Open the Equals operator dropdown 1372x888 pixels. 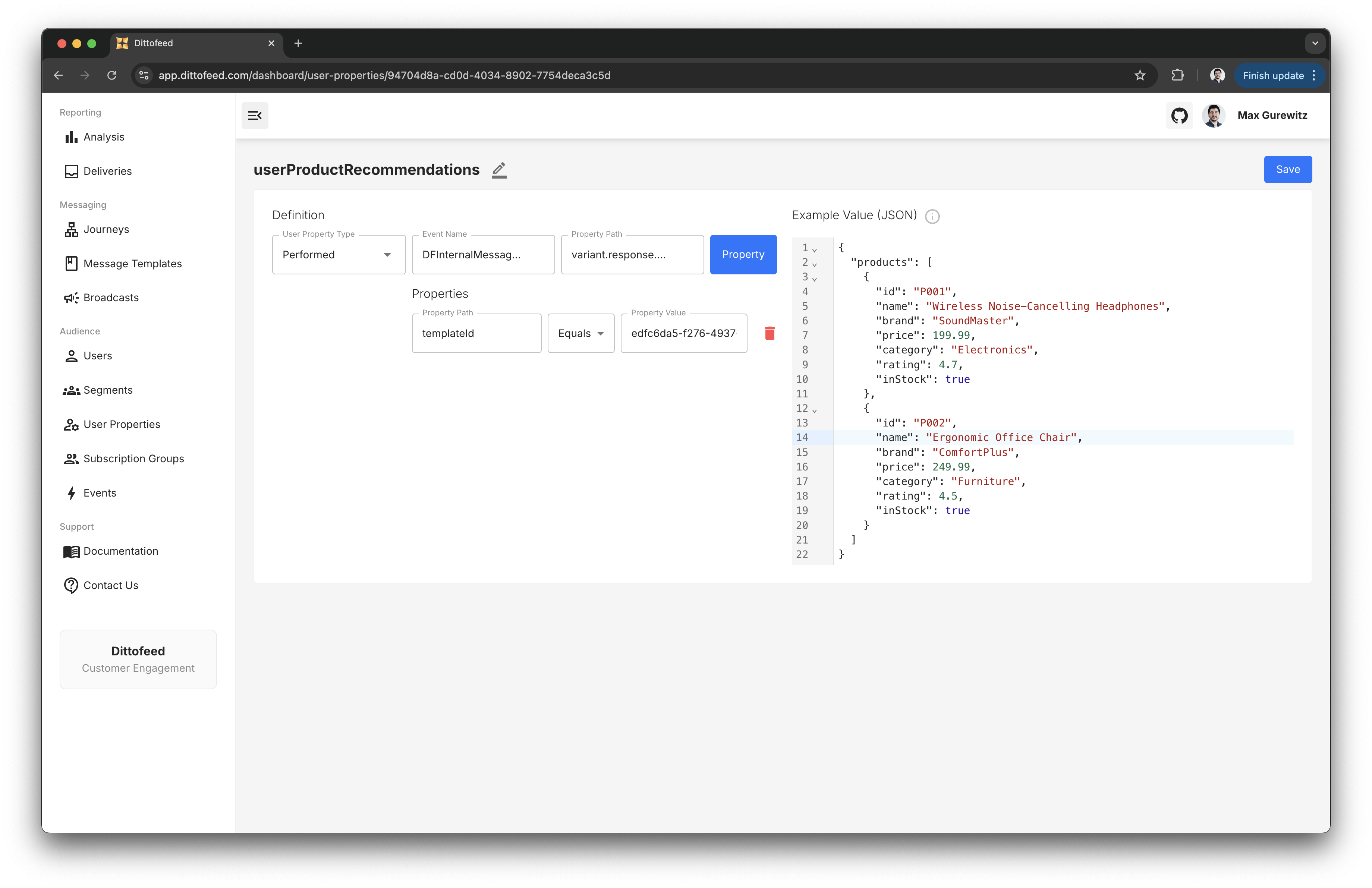click(580, 333)
